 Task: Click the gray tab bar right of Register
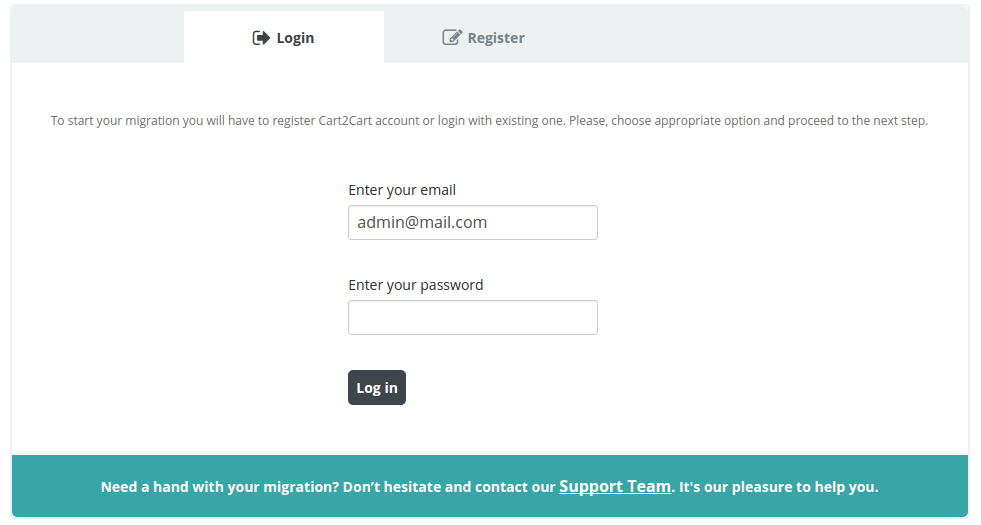coord(760,38)
